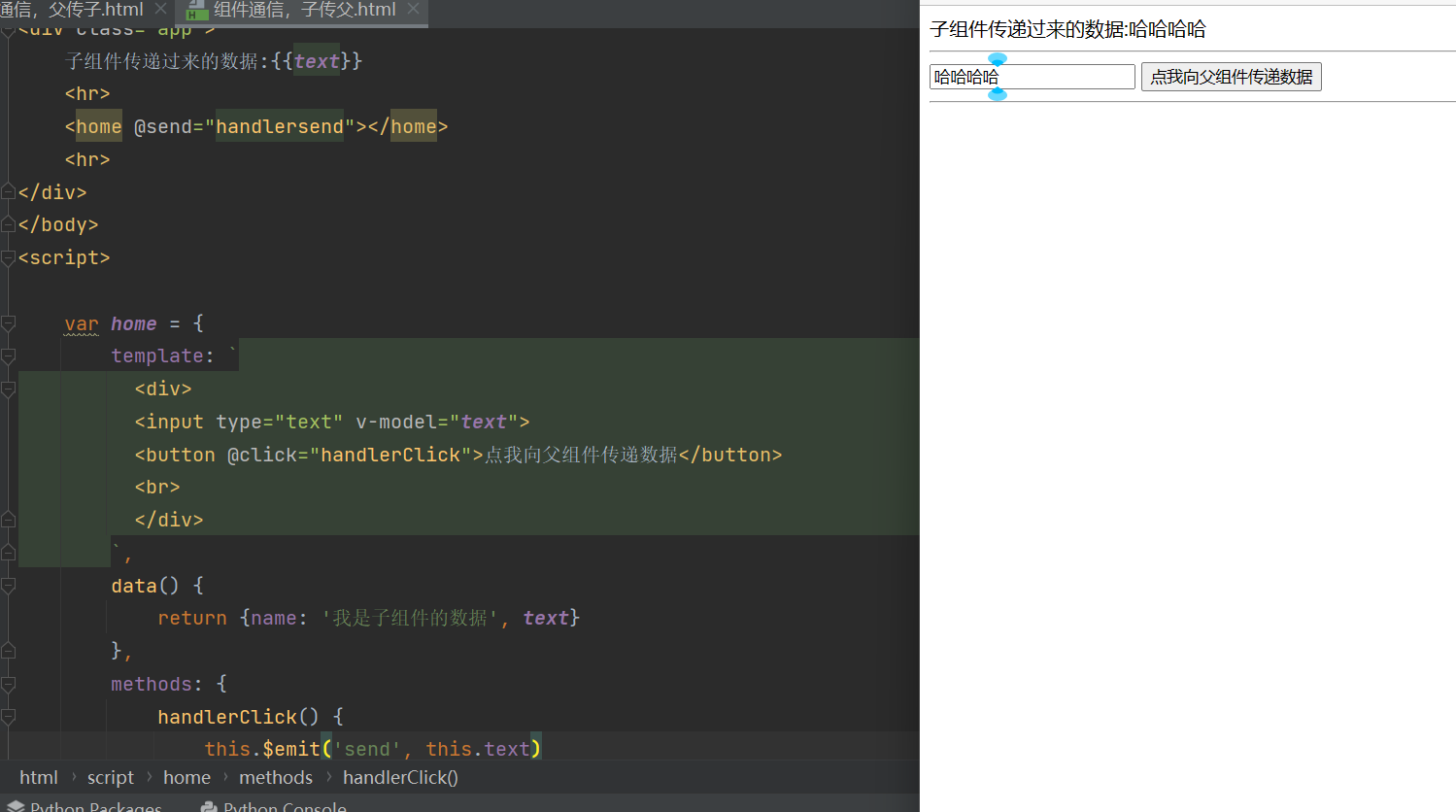Select the home breadcrumb
1456x812 pixels.
(186, 777)
